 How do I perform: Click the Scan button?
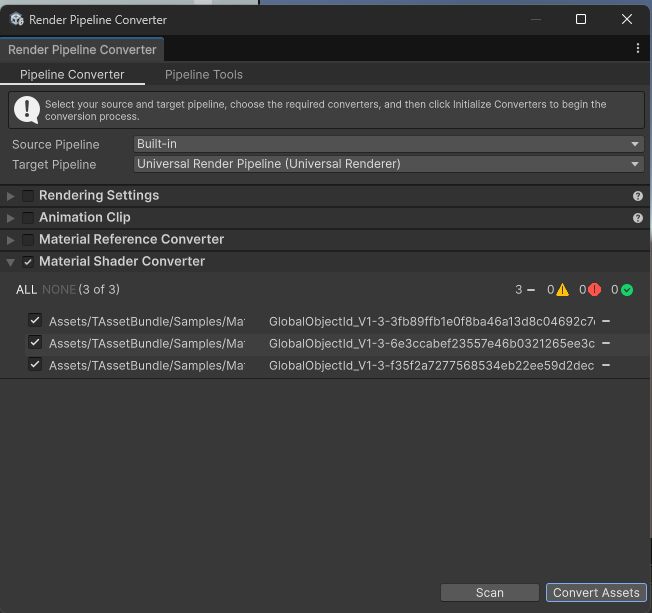pyautogui.click(x=489, y=593)
